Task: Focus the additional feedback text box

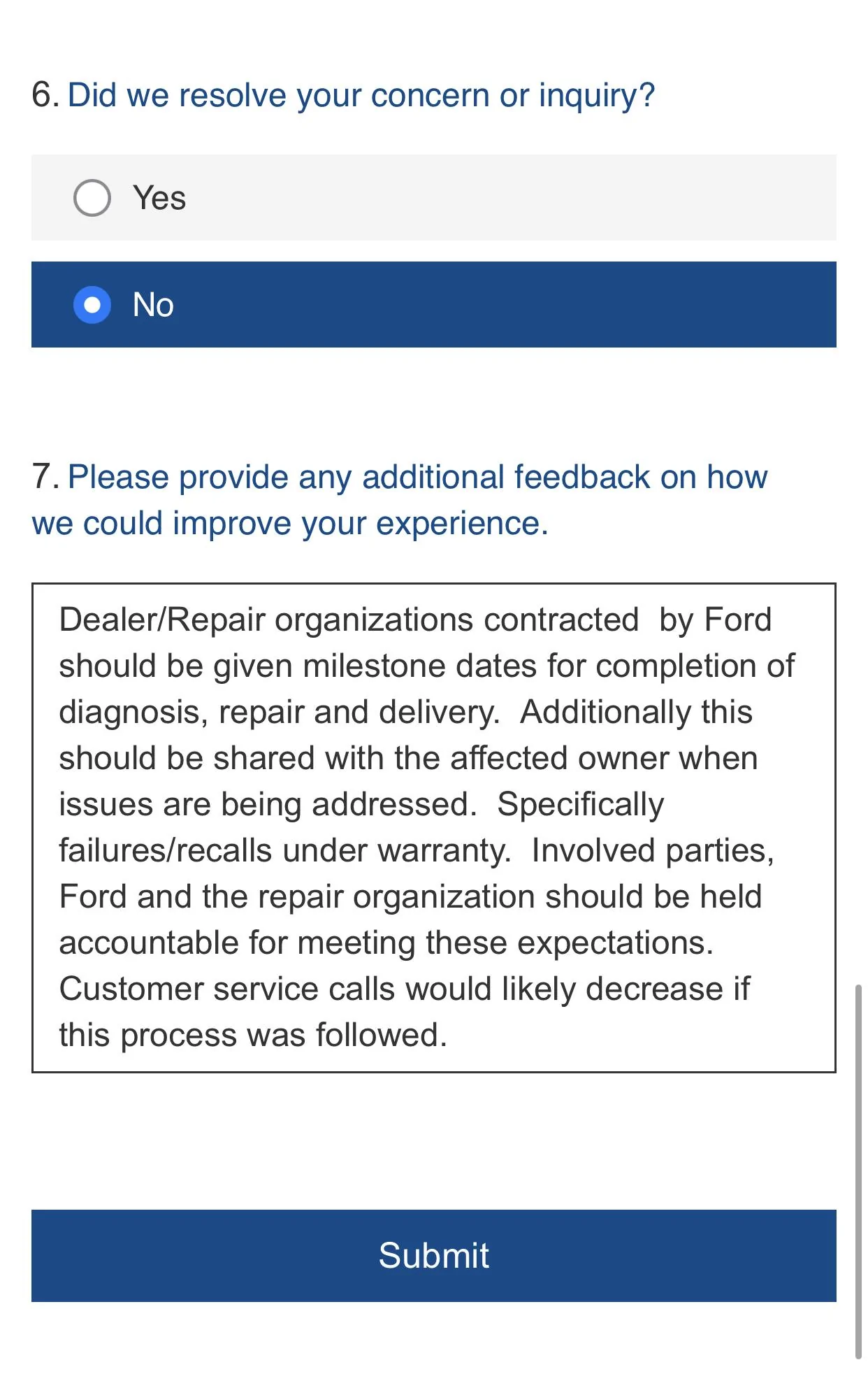Action: point(433,827)
